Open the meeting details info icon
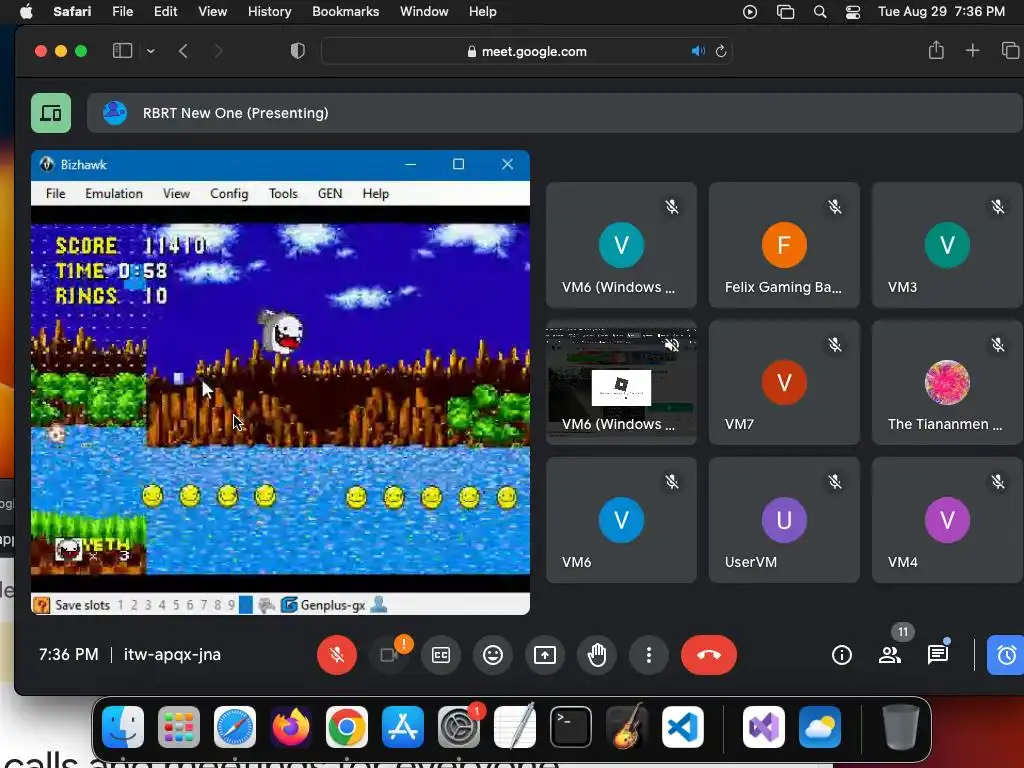 tap(842, 654)
